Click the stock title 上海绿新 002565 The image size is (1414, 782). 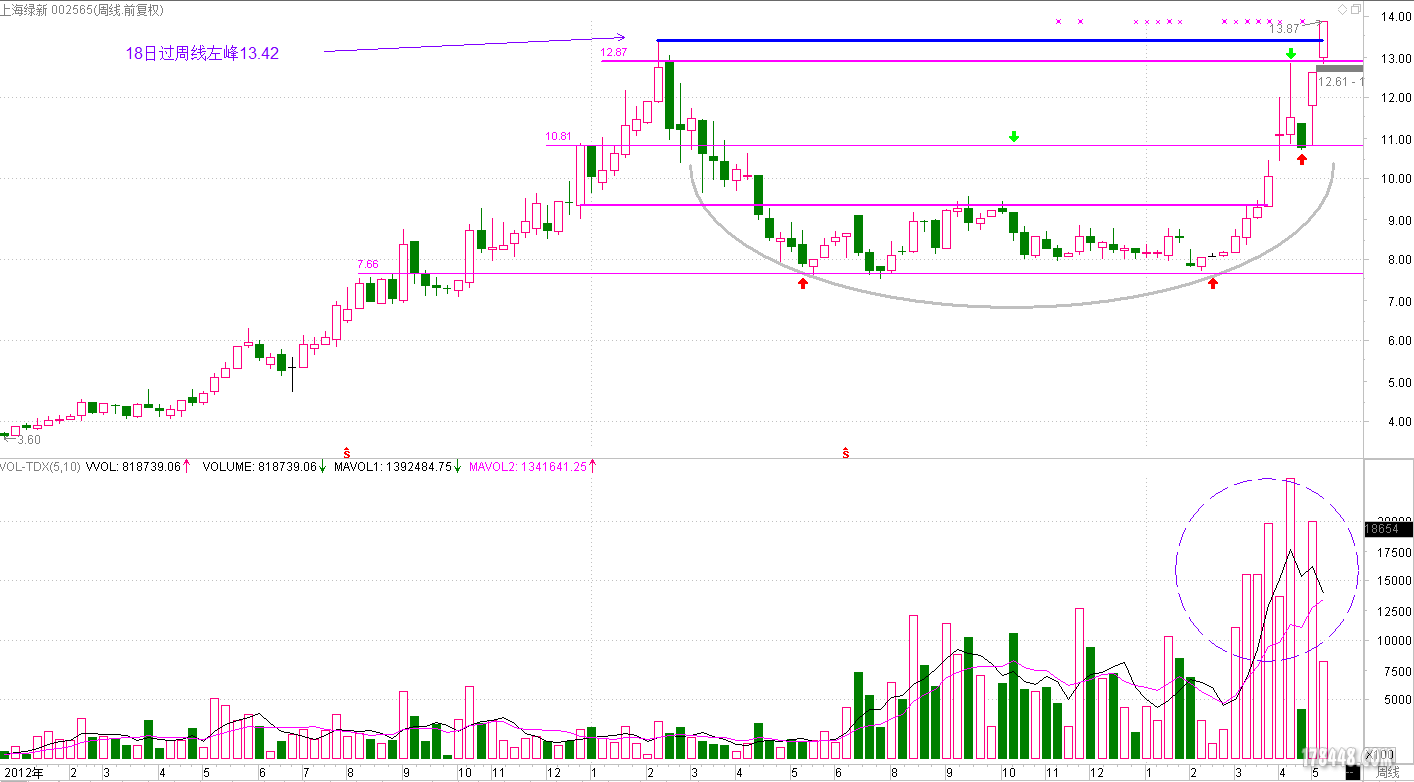pos(47,10)
